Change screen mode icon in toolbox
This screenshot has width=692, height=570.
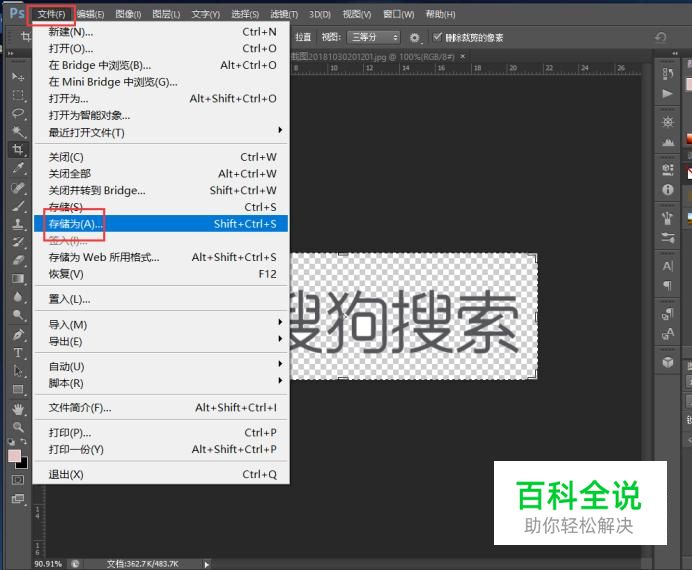(18, 499)
